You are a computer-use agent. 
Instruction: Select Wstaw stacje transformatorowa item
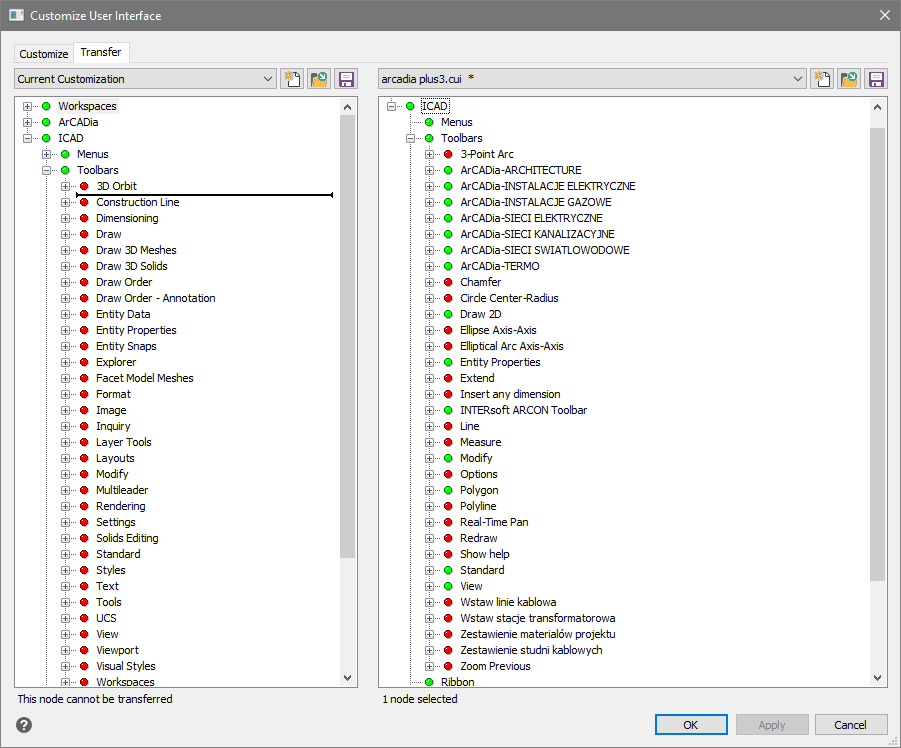click(538, 618)
